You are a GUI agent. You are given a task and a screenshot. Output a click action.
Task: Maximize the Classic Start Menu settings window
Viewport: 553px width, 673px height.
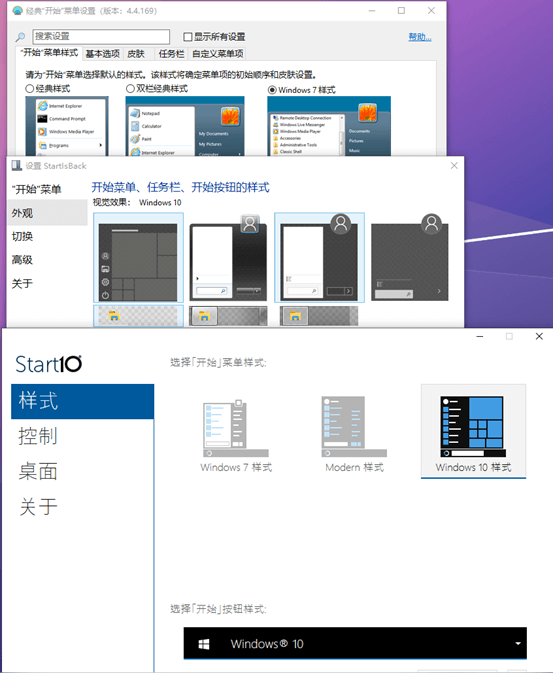[x=401, y=10]
